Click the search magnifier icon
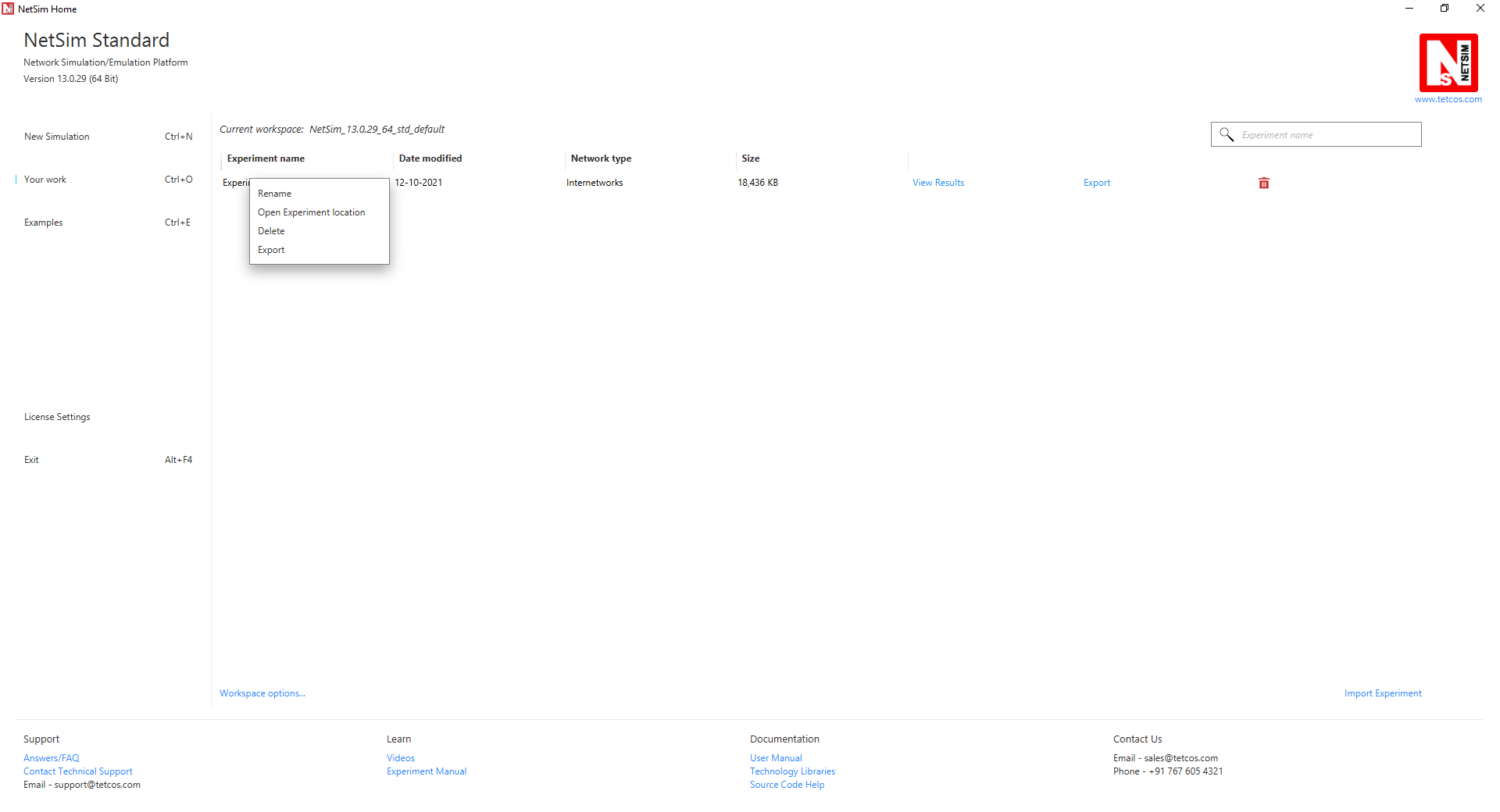This screenshot has height=812, width=1500. click(x=1227, y=134)
